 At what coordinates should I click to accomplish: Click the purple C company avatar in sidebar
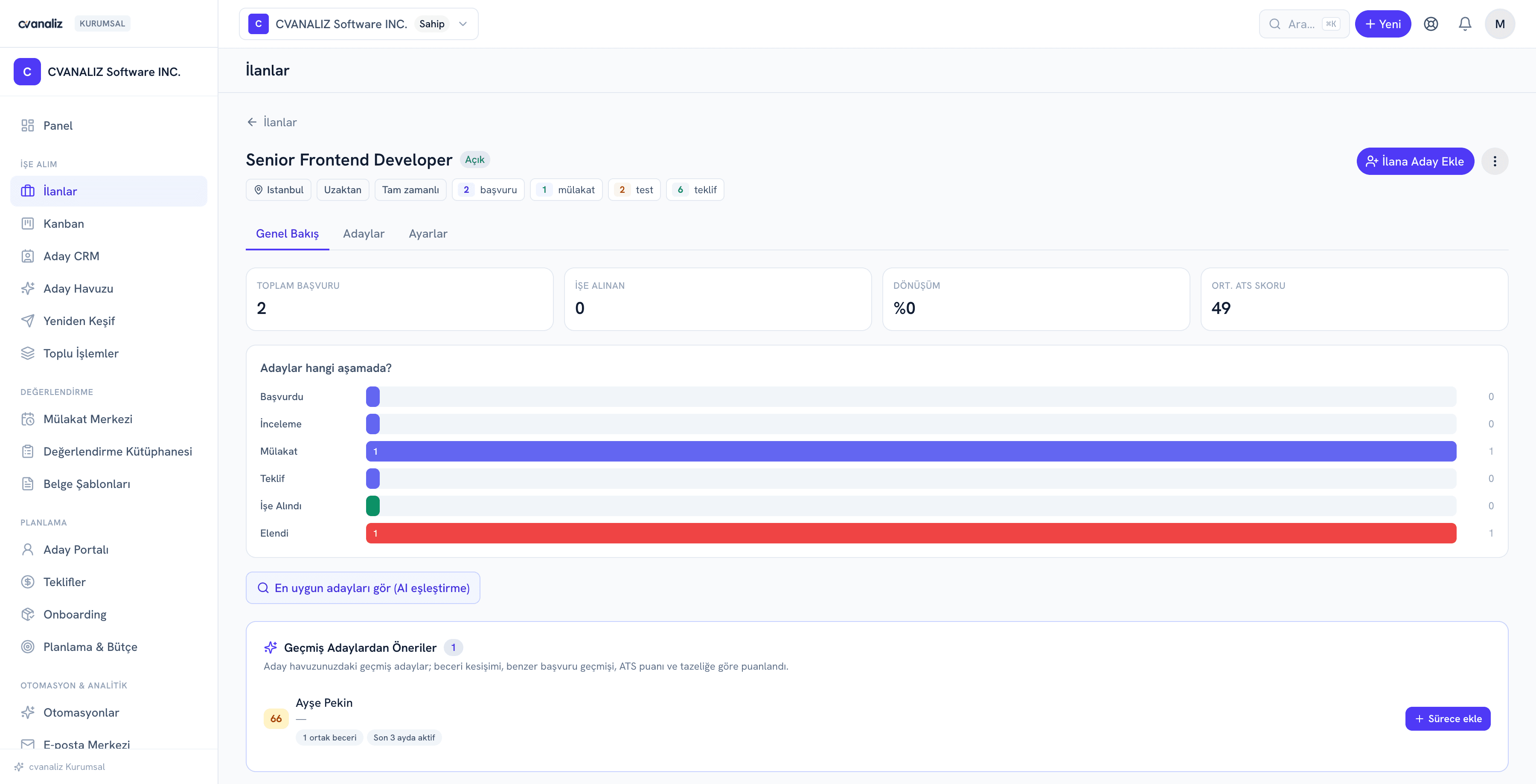coord(27,72)
